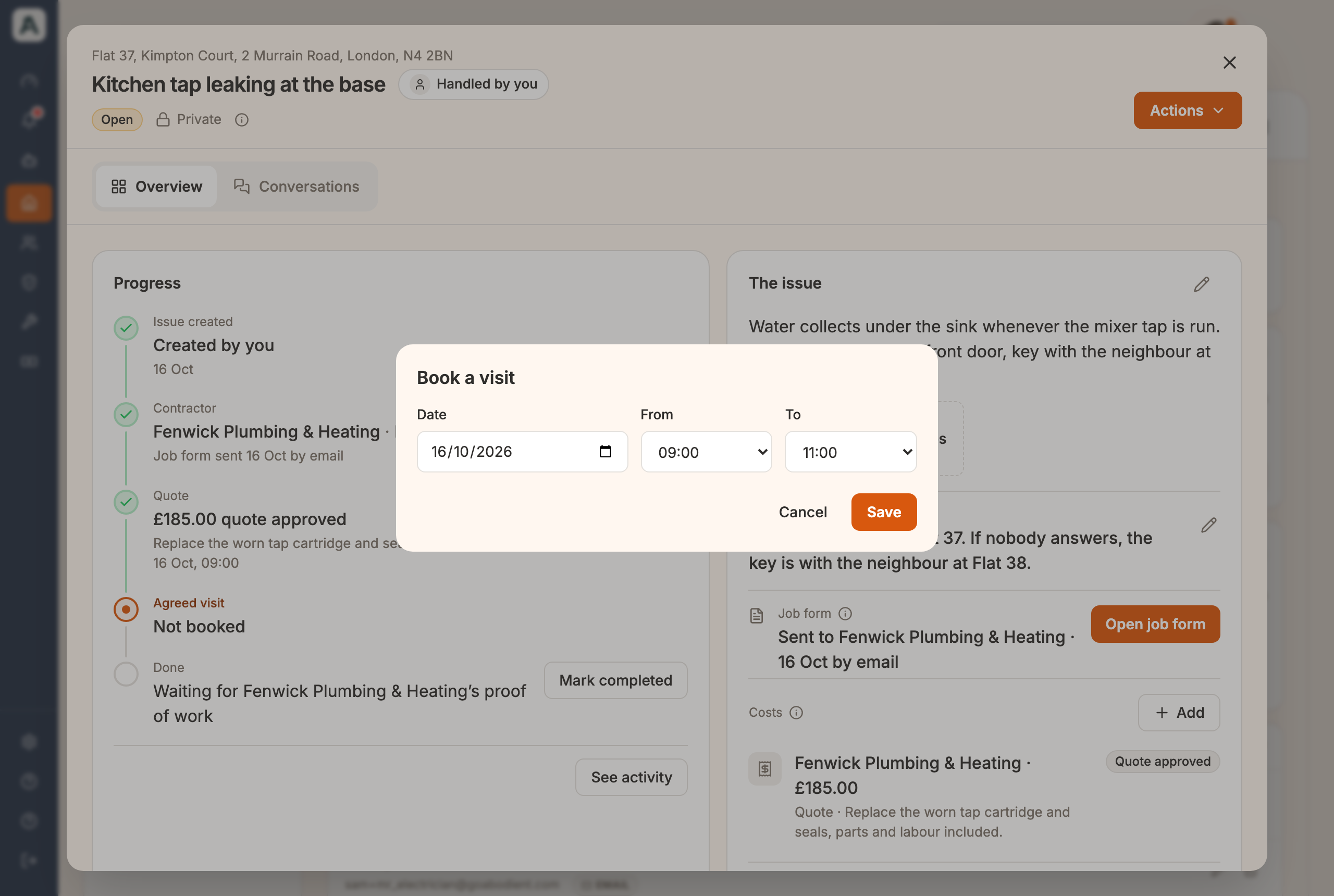Screen dimensions: 1334x896
Task: Click the Fenwick quote receipt icon
Action: (765, 769)
